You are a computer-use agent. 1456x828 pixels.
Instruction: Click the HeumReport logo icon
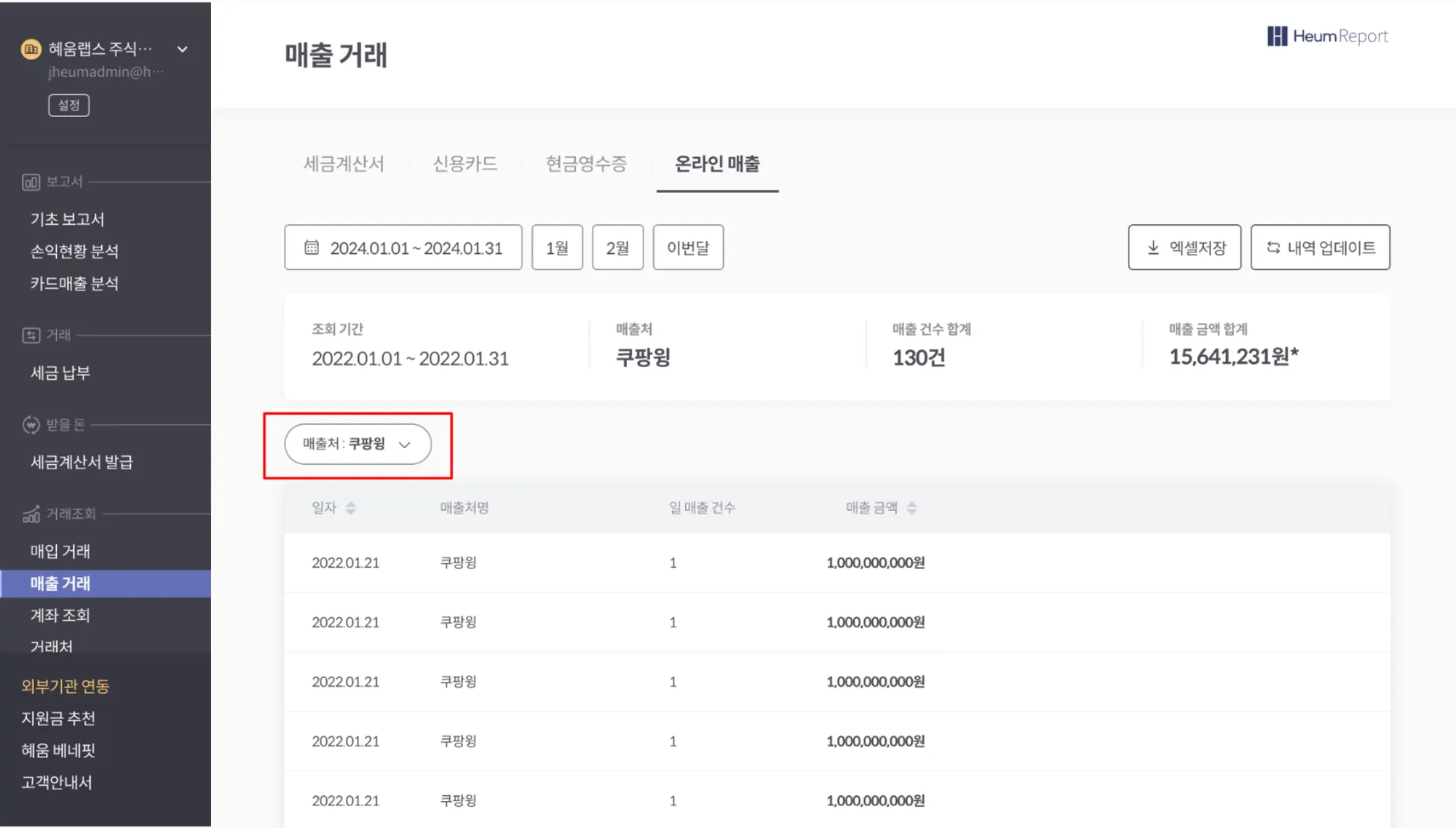1277,36
